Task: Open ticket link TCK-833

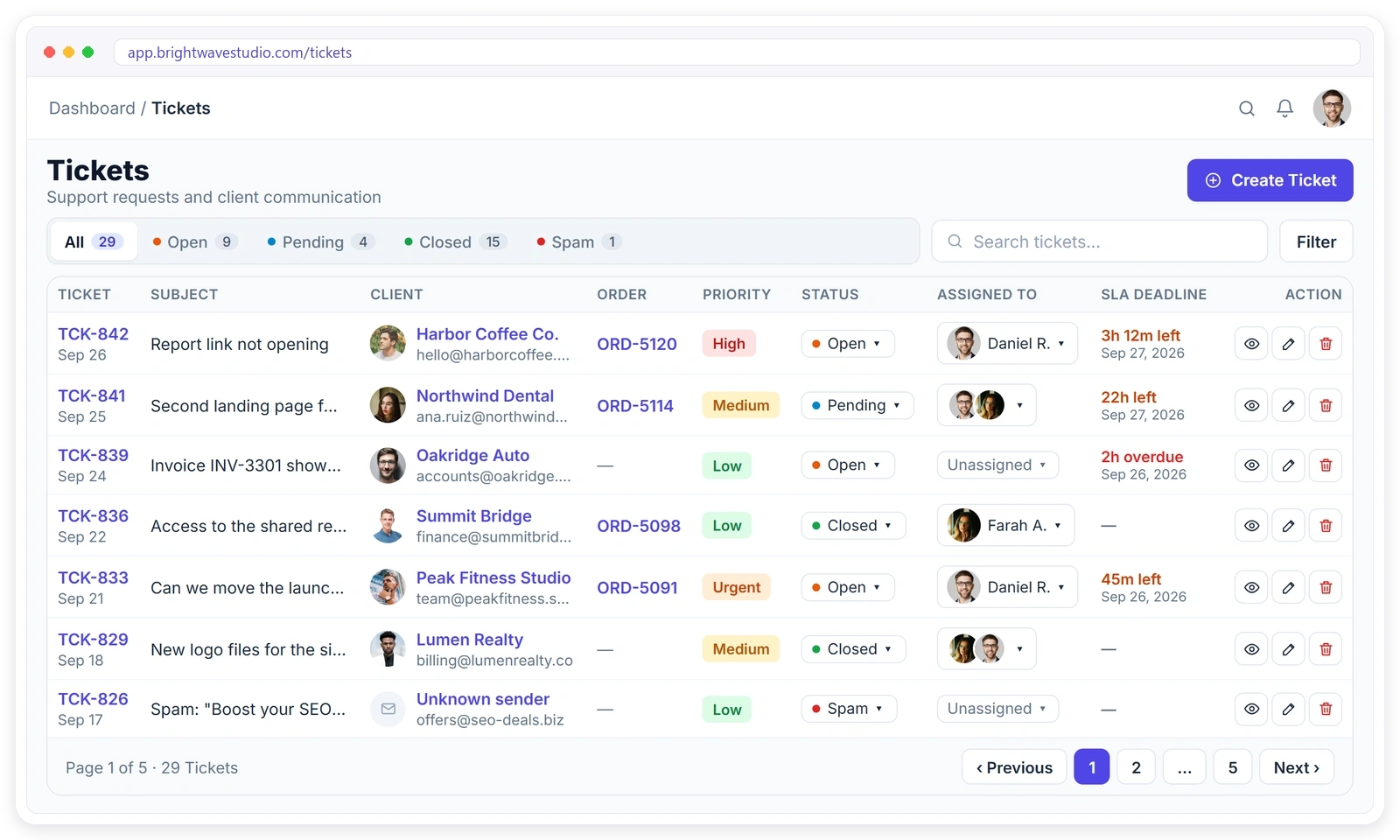Action: [x=93, y=577]
